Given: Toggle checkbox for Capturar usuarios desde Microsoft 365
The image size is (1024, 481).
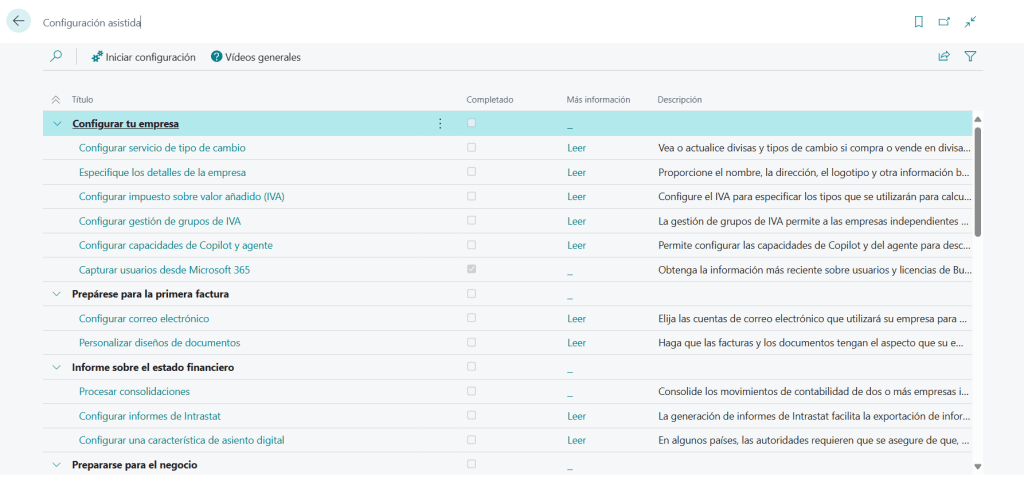Looking at the screenshot, I should [471, 269].
